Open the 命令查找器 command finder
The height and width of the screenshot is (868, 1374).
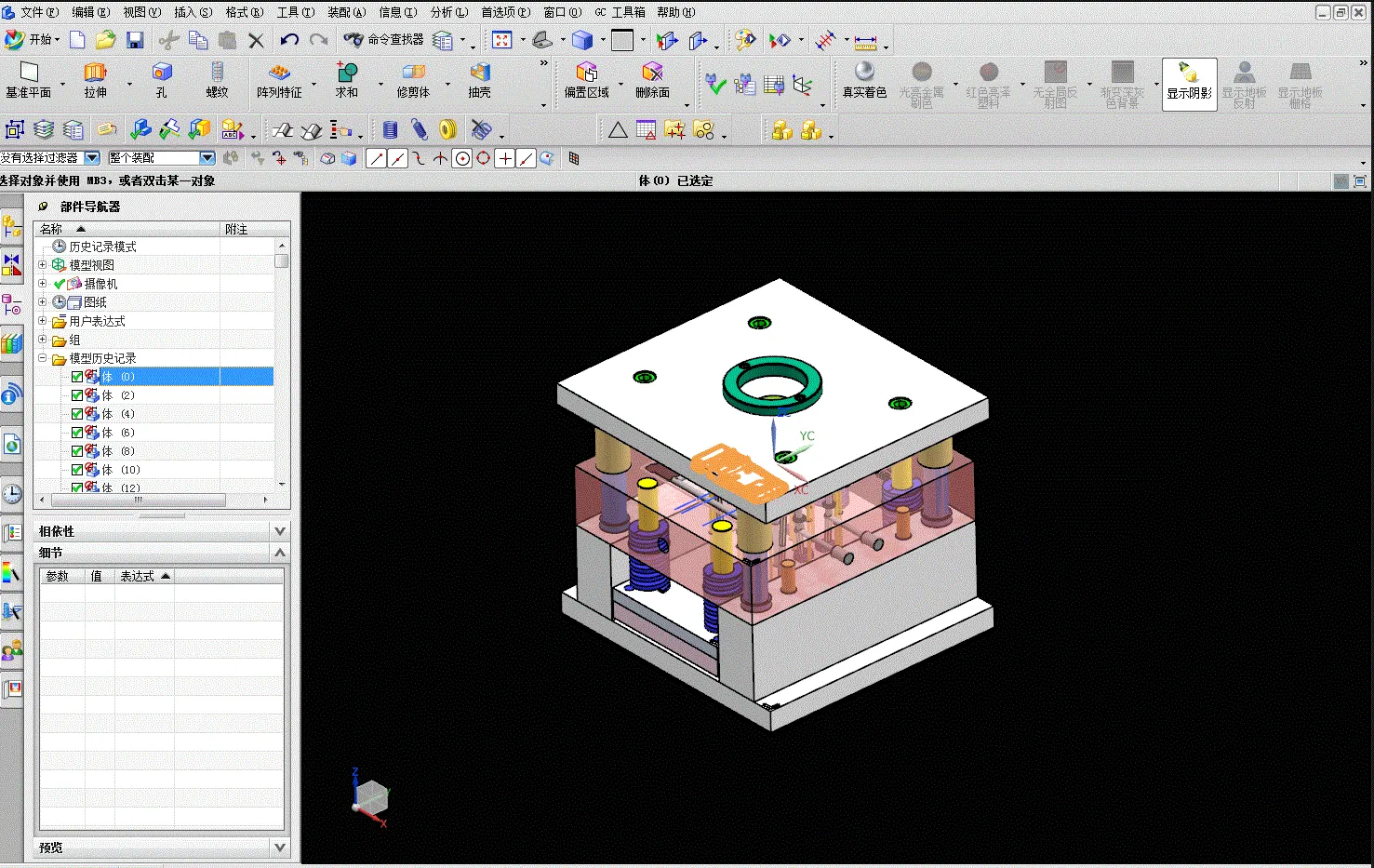[383, 40]
